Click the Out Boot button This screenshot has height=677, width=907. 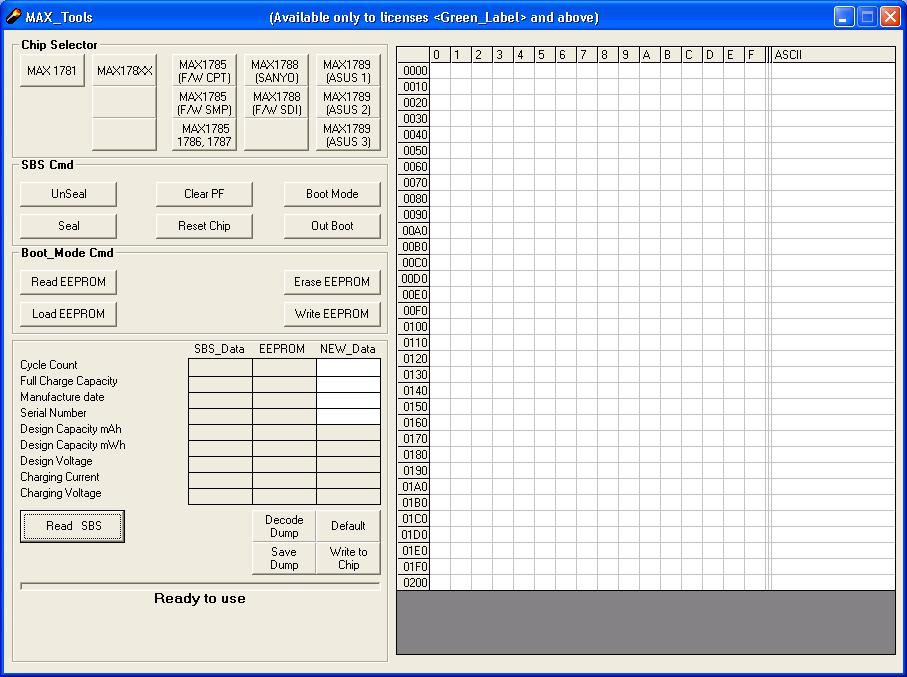click(x=332, y=226)
